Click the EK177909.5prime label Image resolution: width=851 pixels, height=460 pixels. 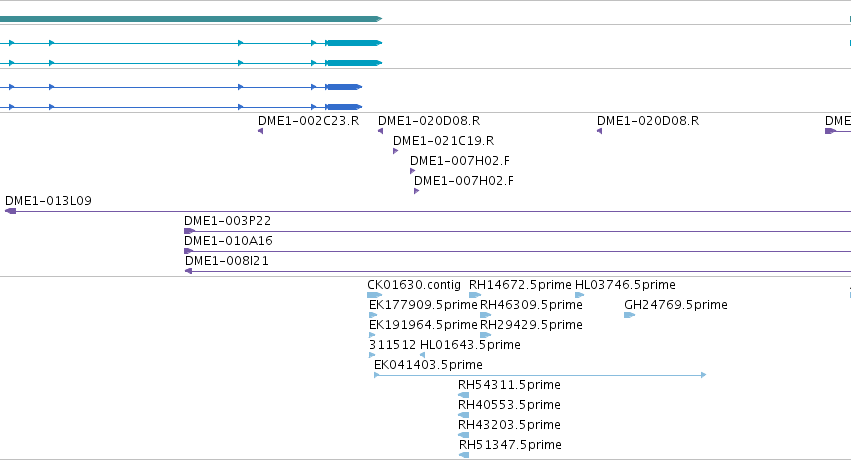(x=423, y=305)
